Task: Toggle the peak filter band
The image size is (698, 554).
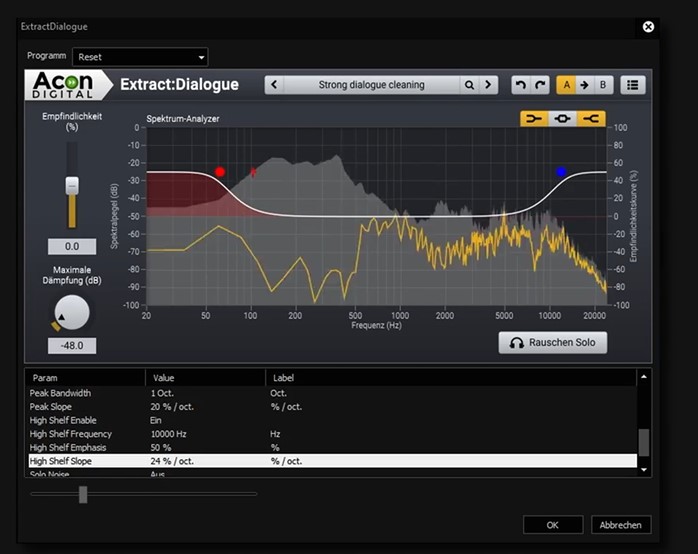Action: pyautogui.click(x=563, y=119)
